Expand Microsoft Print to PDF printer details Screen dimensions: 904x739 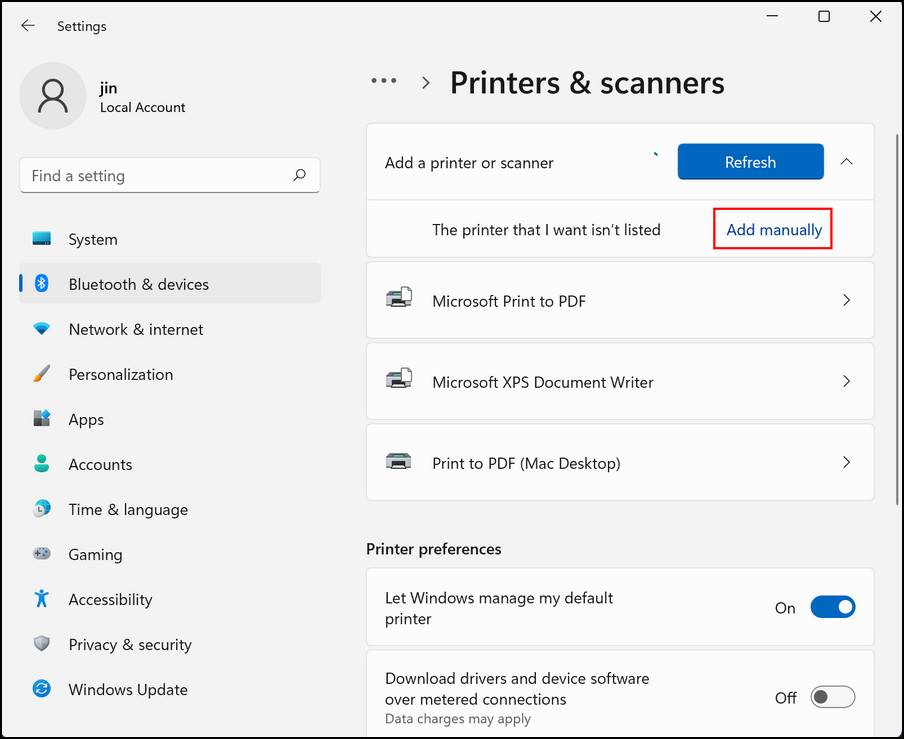(x=847, y=299)
